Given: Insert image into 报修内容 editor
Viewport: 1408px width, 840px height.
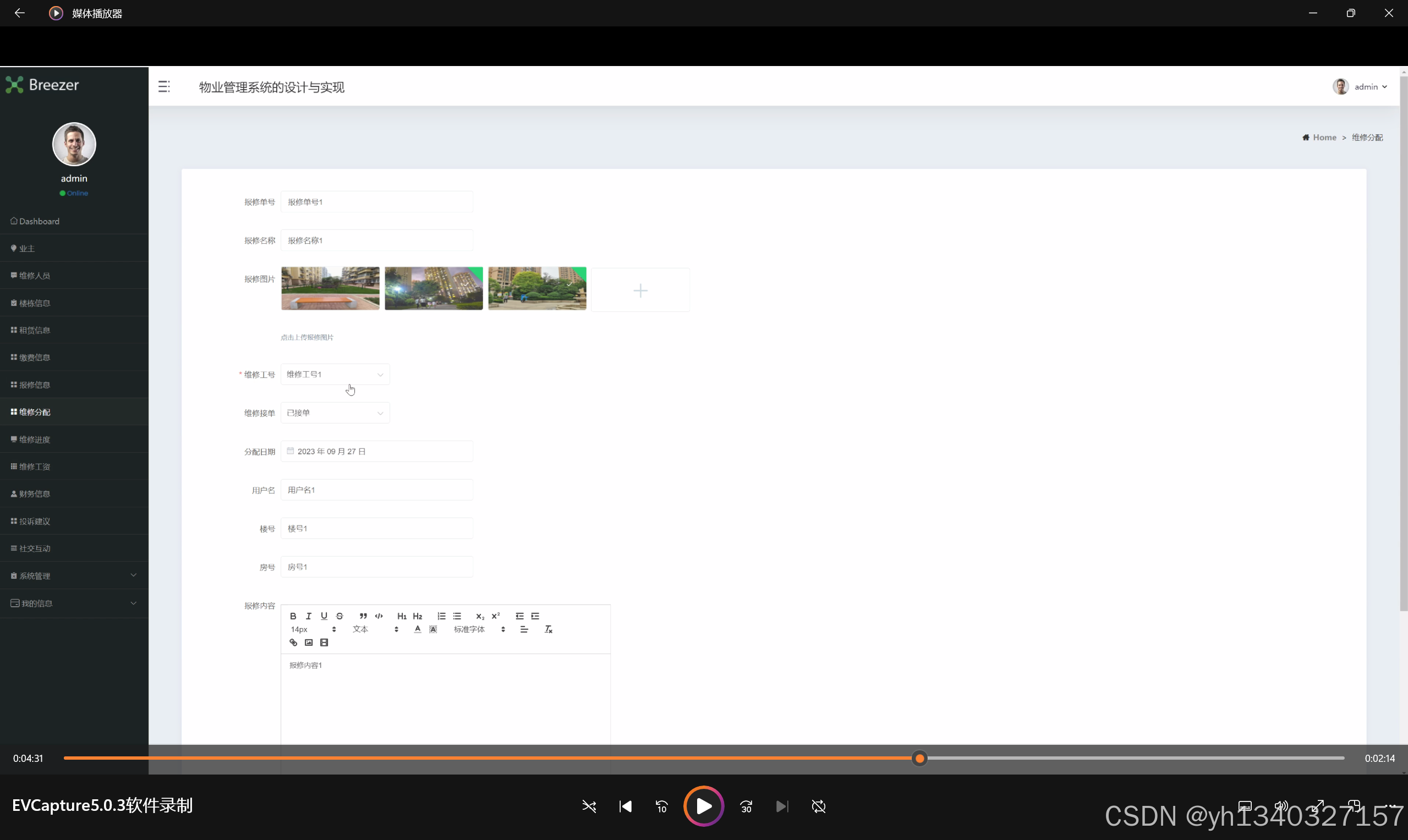Looking at the screenshot, I should [x=309, y=643].
